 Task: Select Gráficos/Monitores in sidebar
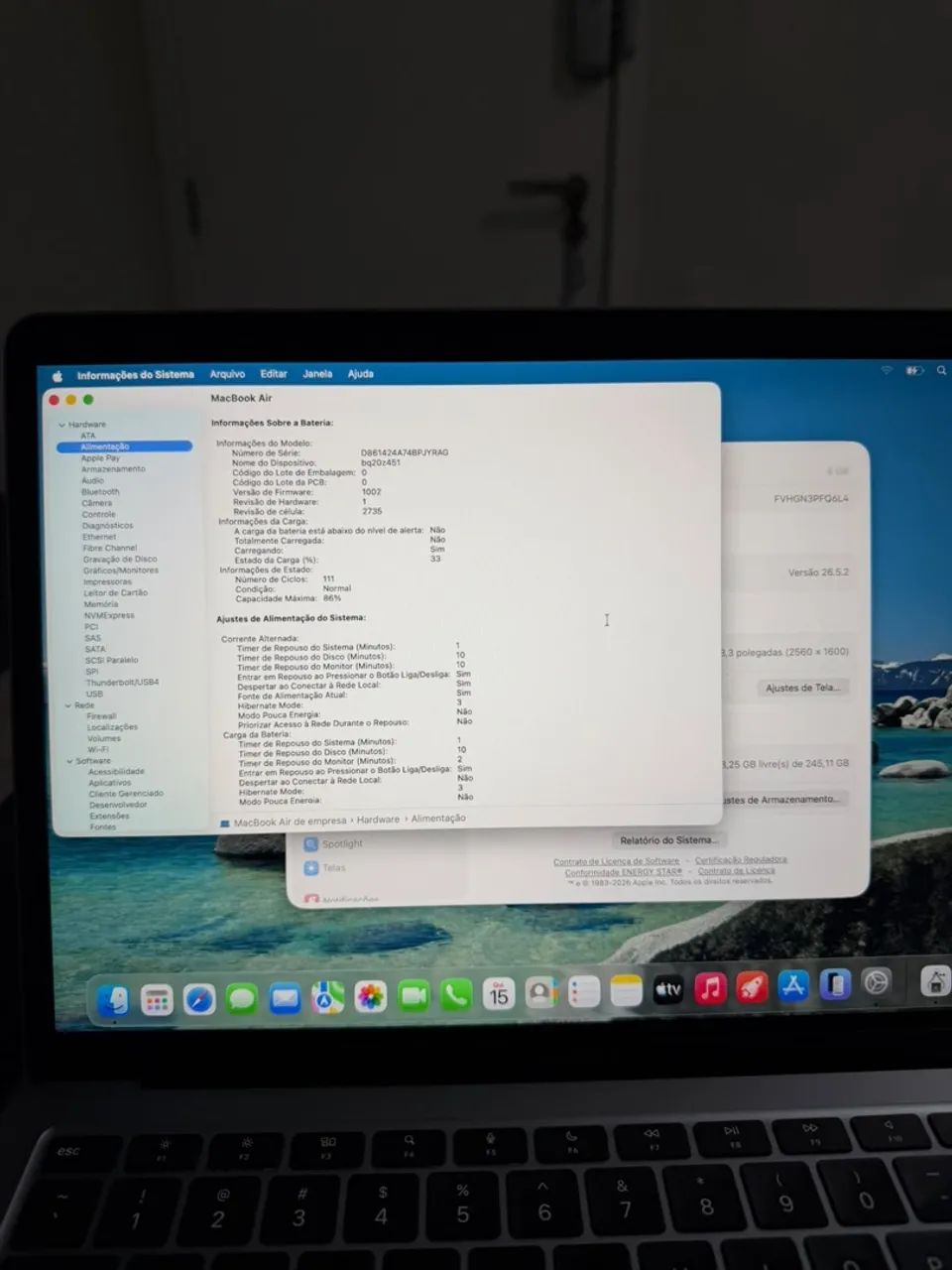pos(121,571)
